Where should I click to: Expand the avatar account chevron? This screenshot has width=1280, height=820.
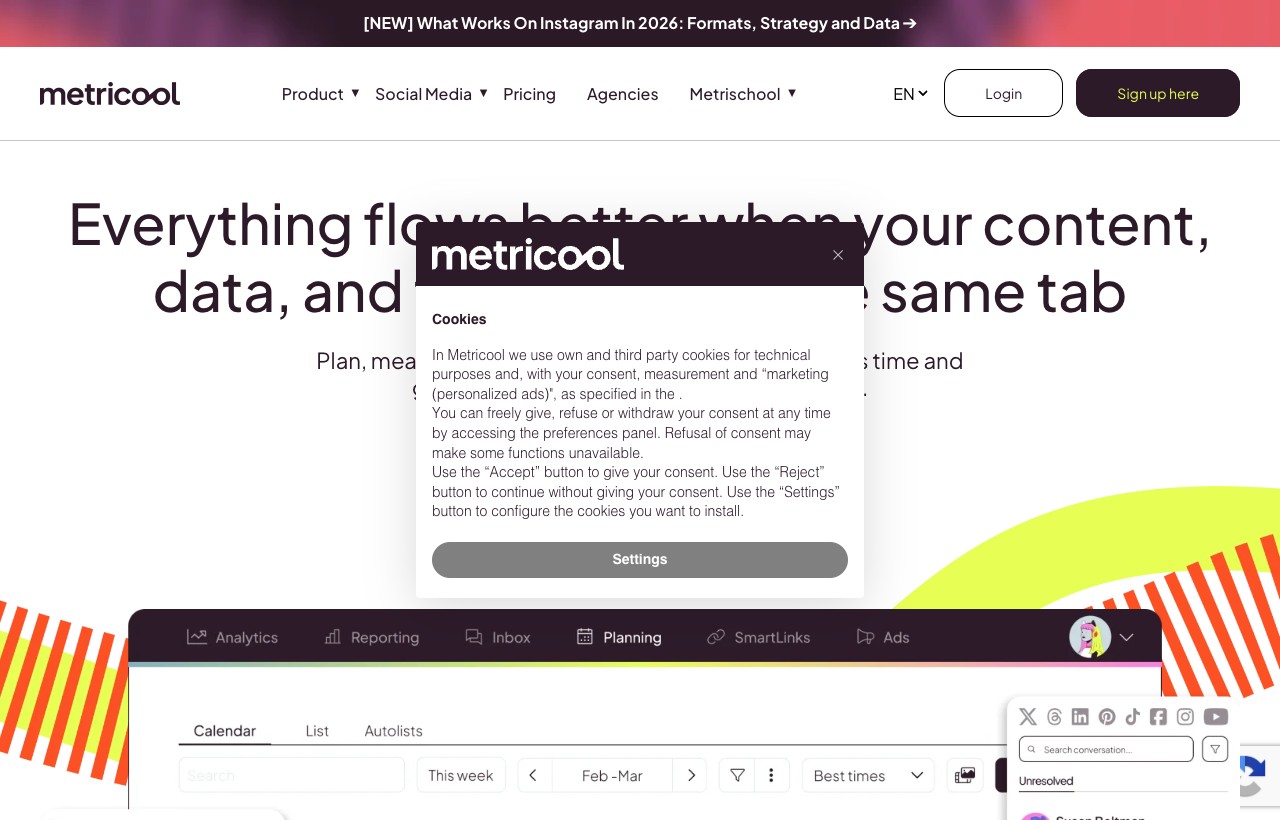pyautogui.click(x=1127, y=637)
